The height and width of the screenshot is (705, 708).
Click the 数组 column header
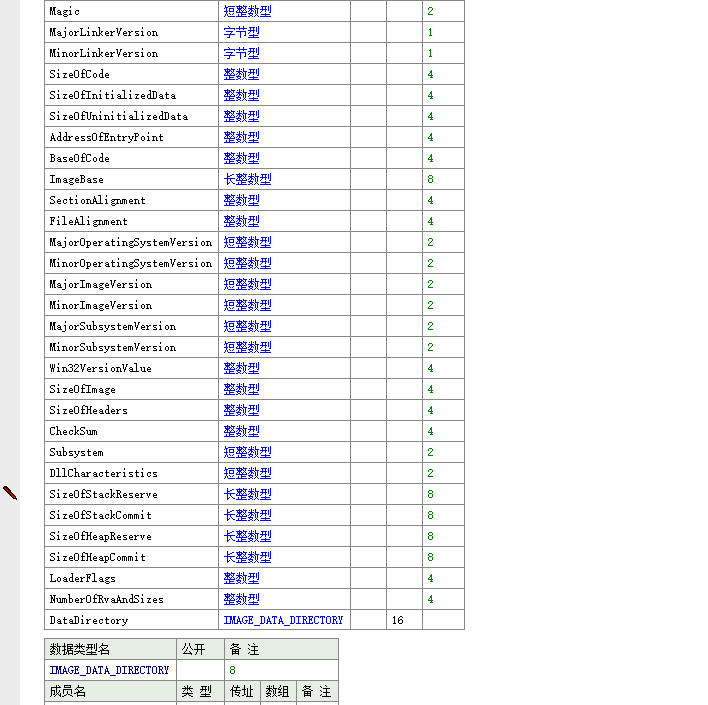pos(278,691)
